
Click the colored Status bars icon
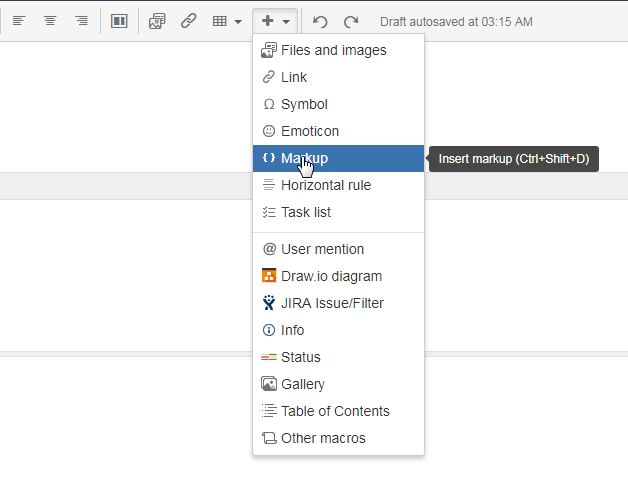pyautogui.click(x=269, y=357)
